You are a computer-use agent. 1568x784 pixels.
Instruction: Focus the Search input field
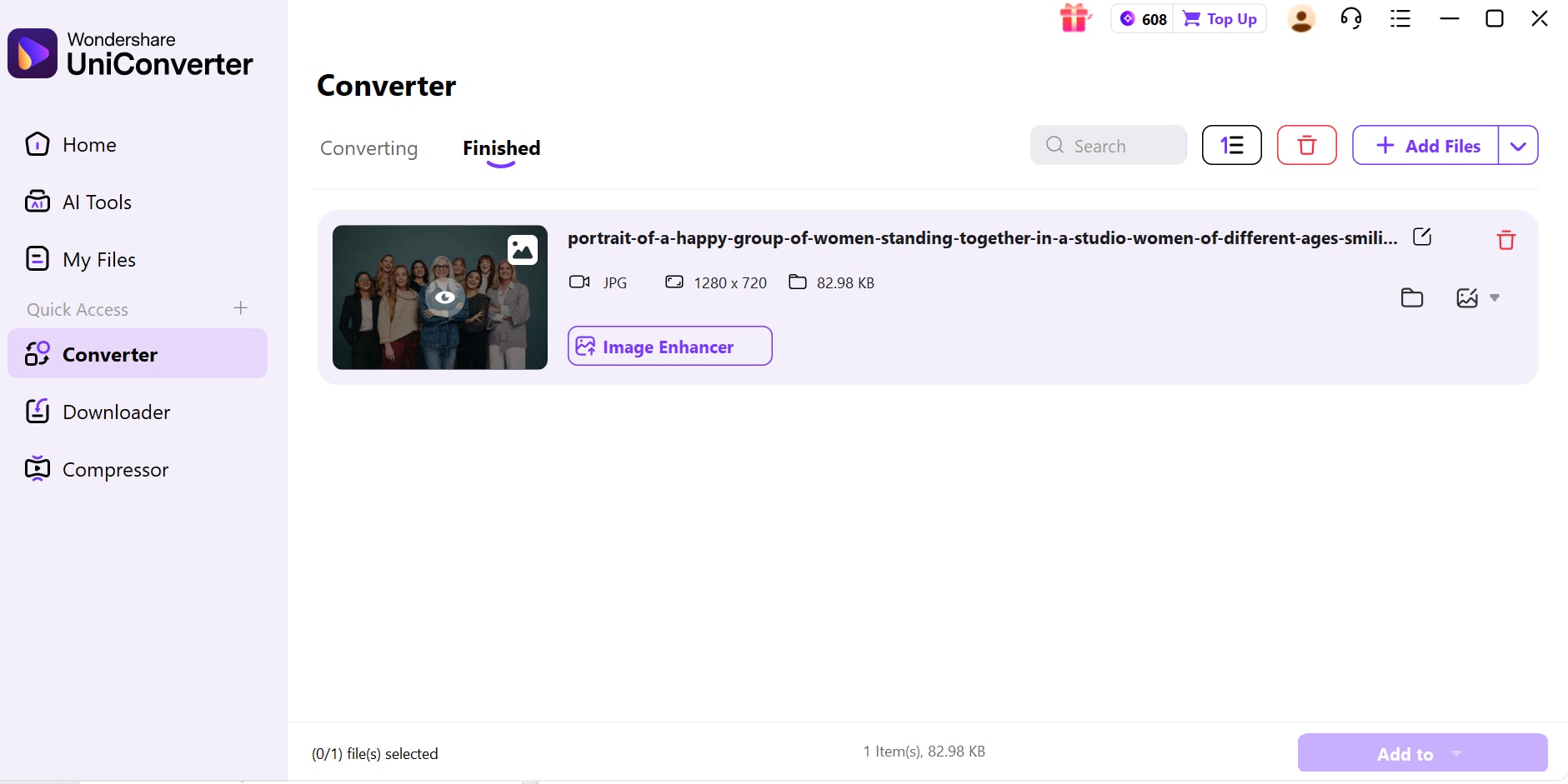tap(1109, 145)
